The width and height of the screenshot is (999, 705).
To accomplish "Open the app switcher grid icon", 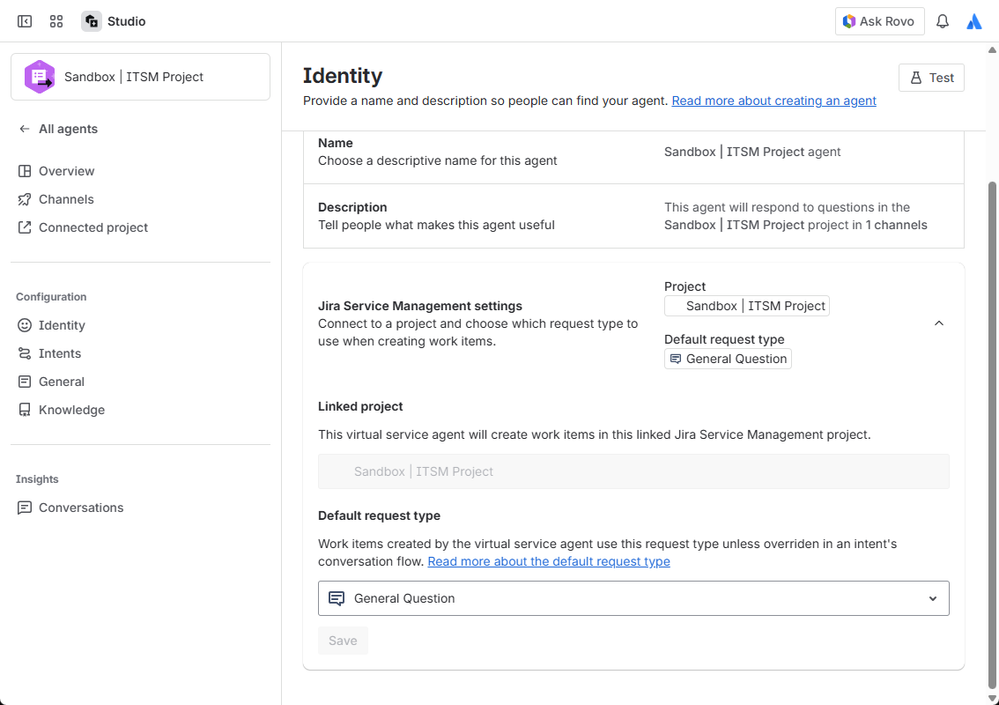I will [56, 21].
